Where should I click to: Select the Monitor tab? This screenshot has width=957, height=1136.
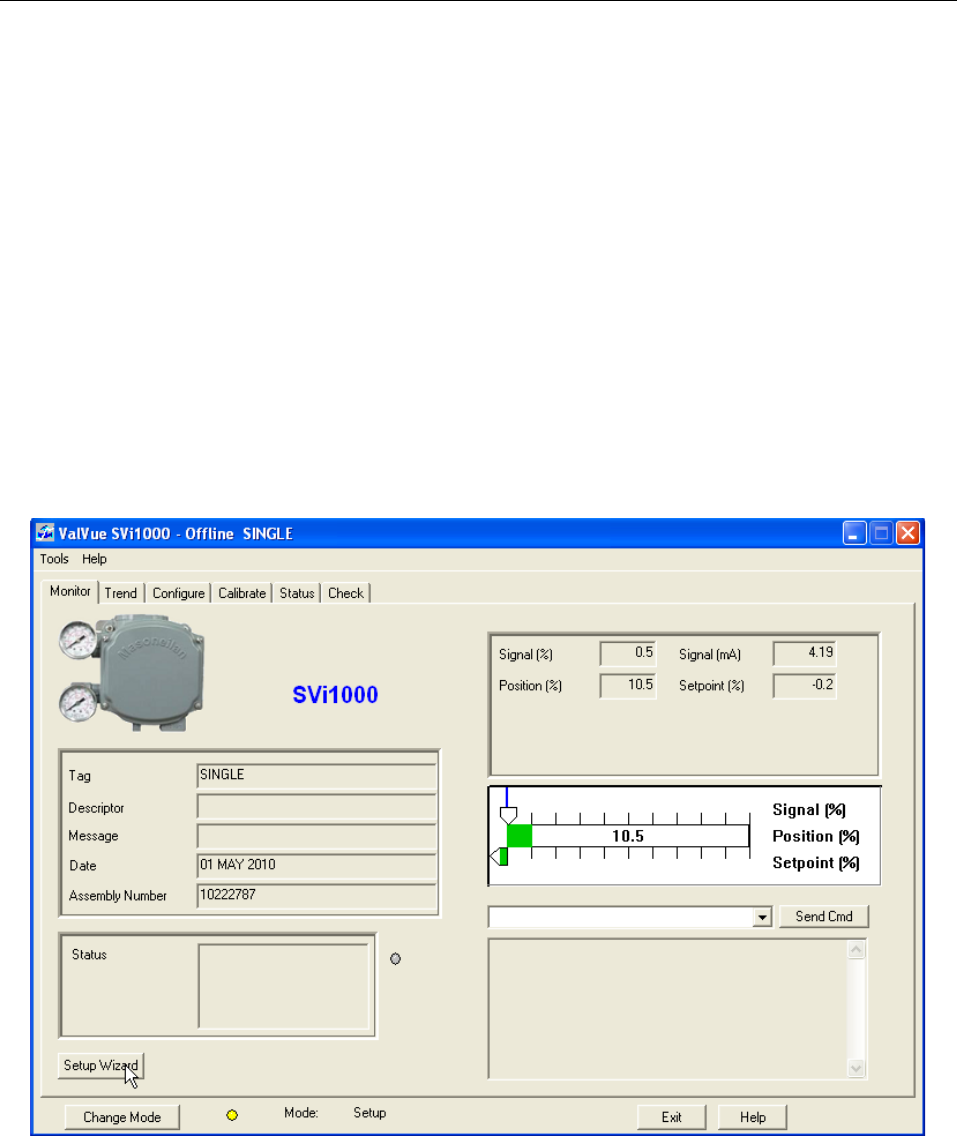pos(70,591)
